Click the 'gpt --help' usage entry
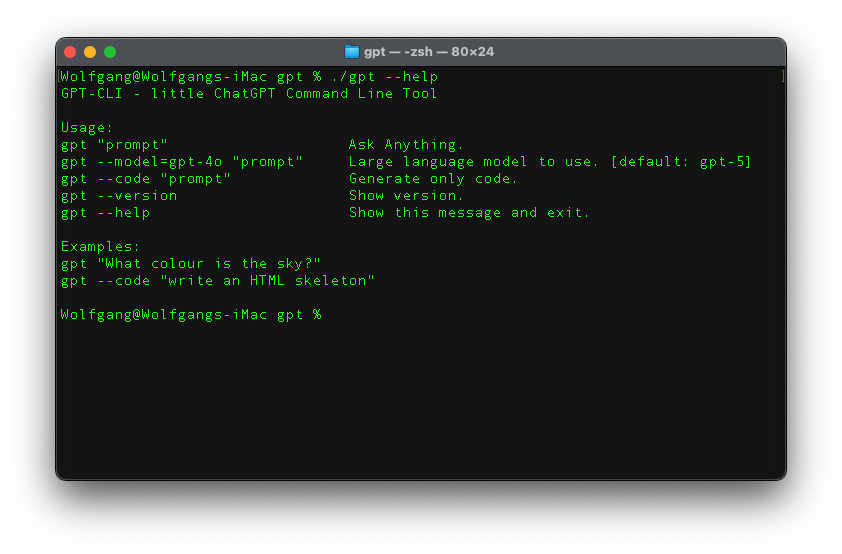Screen dimensions: 842x554 (105, 213)
